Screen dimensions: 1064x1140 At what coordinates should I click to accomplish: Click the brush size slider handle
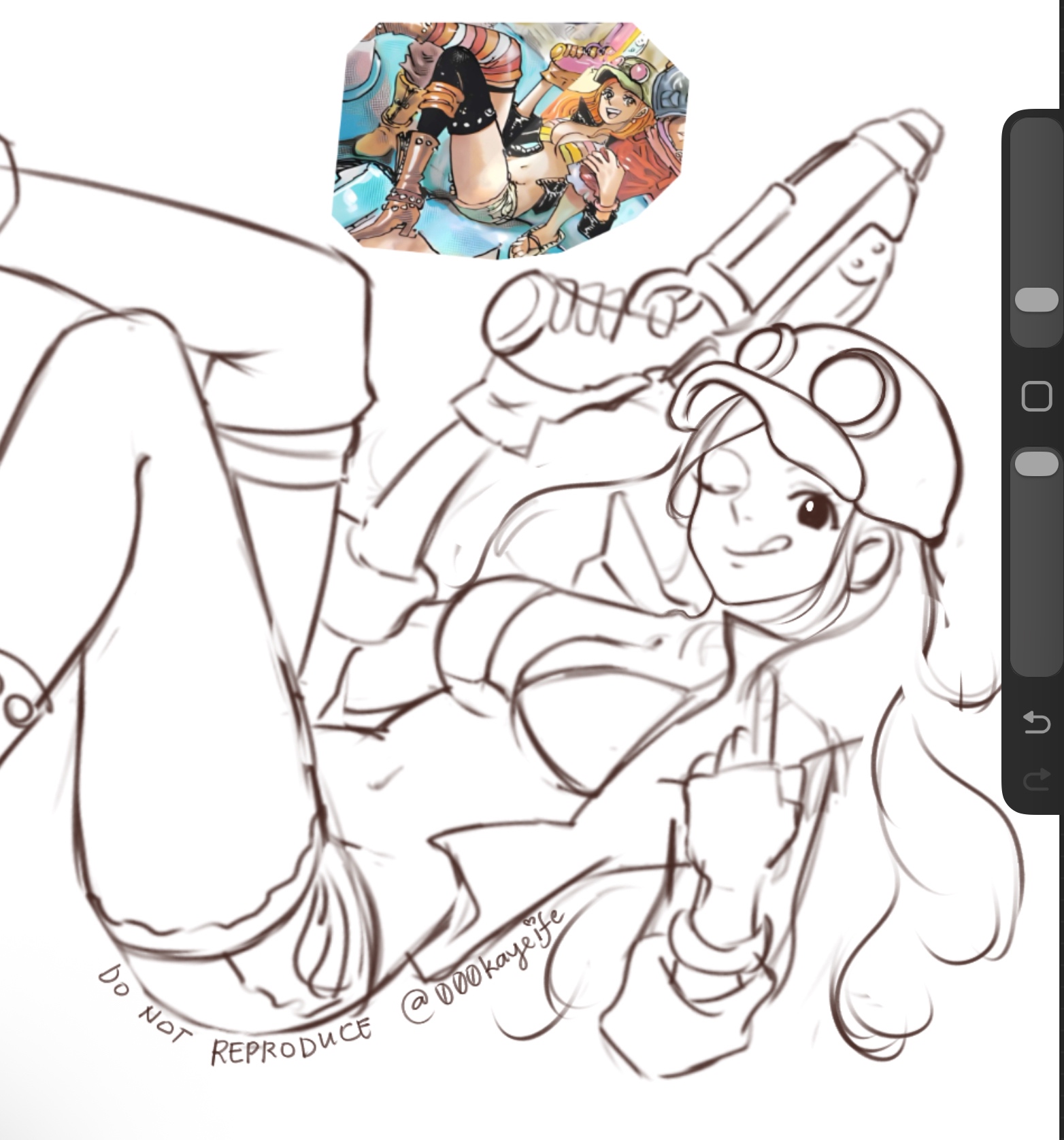[x=1036, y=300]
